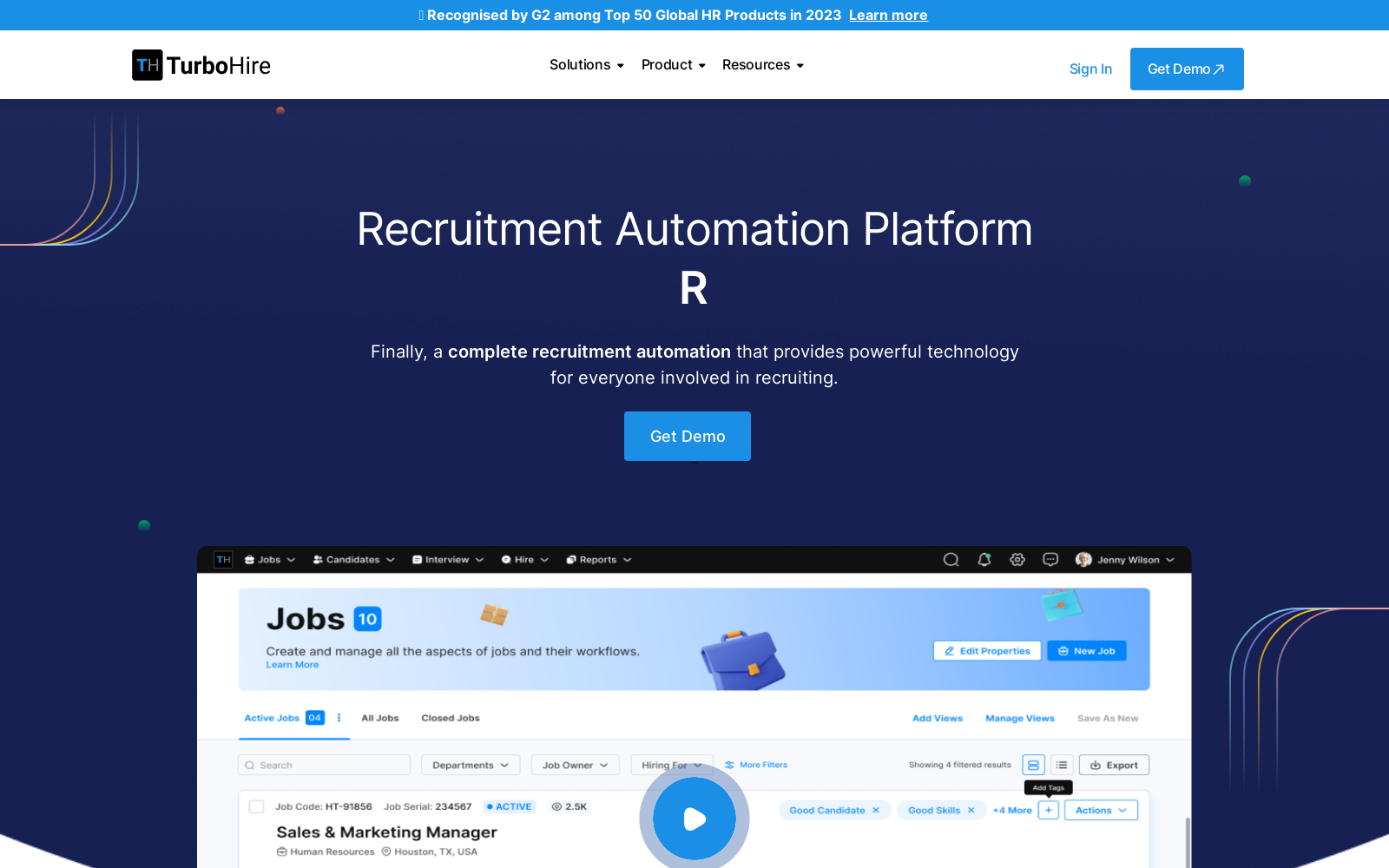Click the Houston, TX, USA location text
1389x868 pixels.
[430, 852]
